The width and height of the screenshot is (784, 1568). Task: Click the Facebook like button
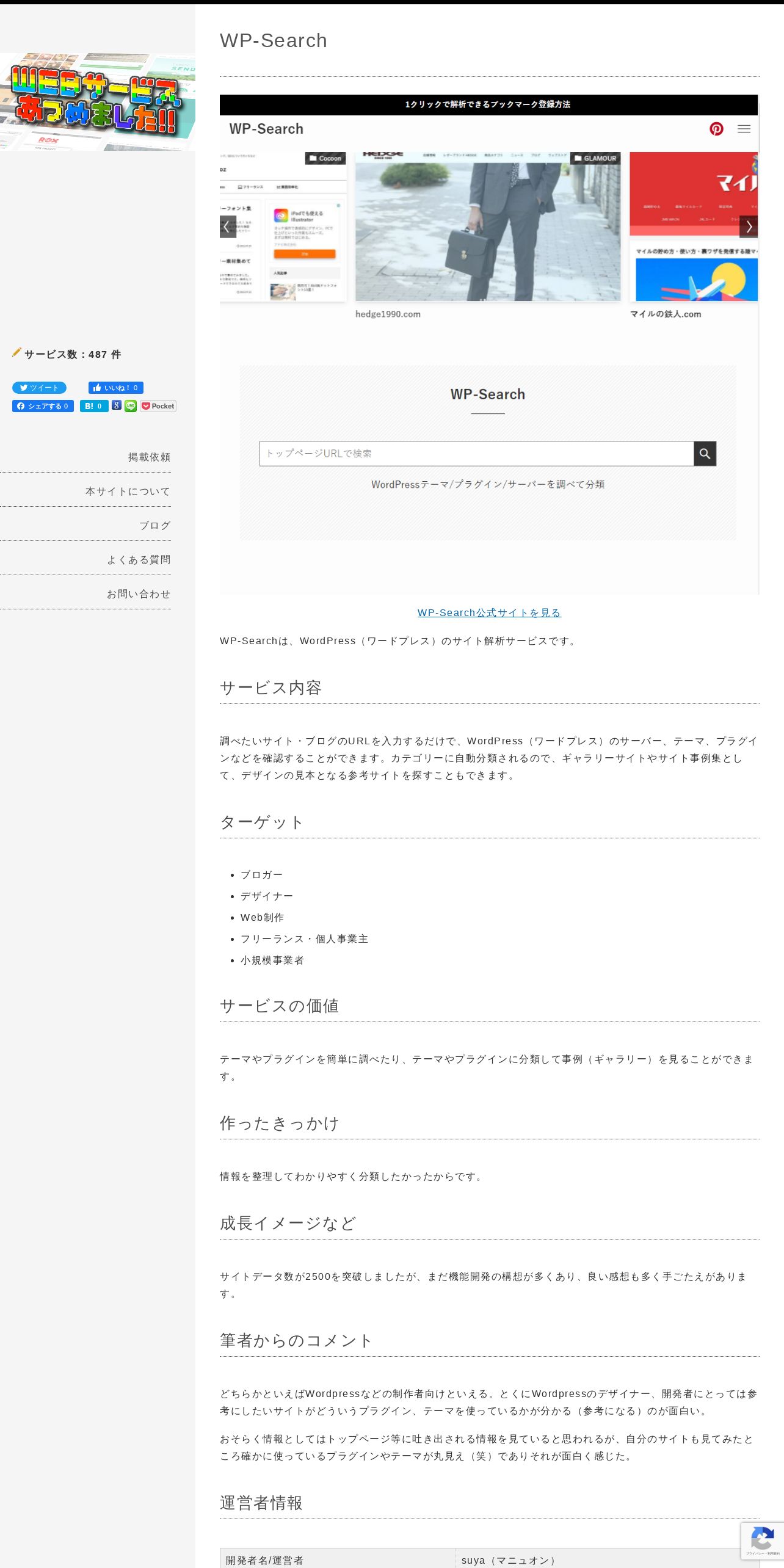116,388
